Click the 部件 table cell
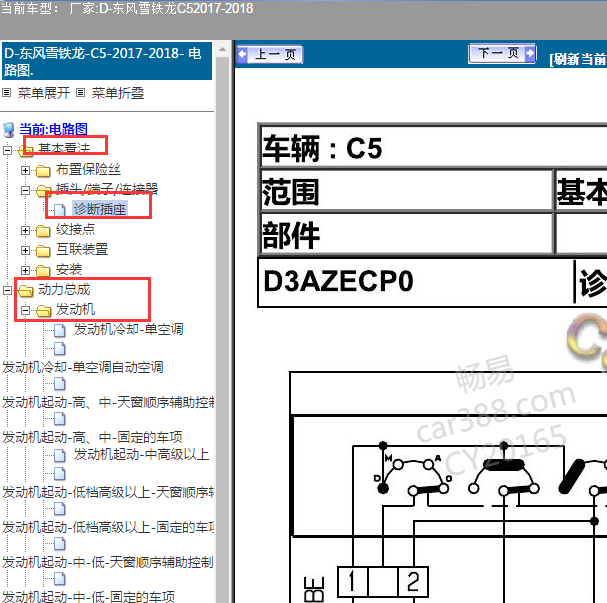607x603 pixels. click(406, 234)
